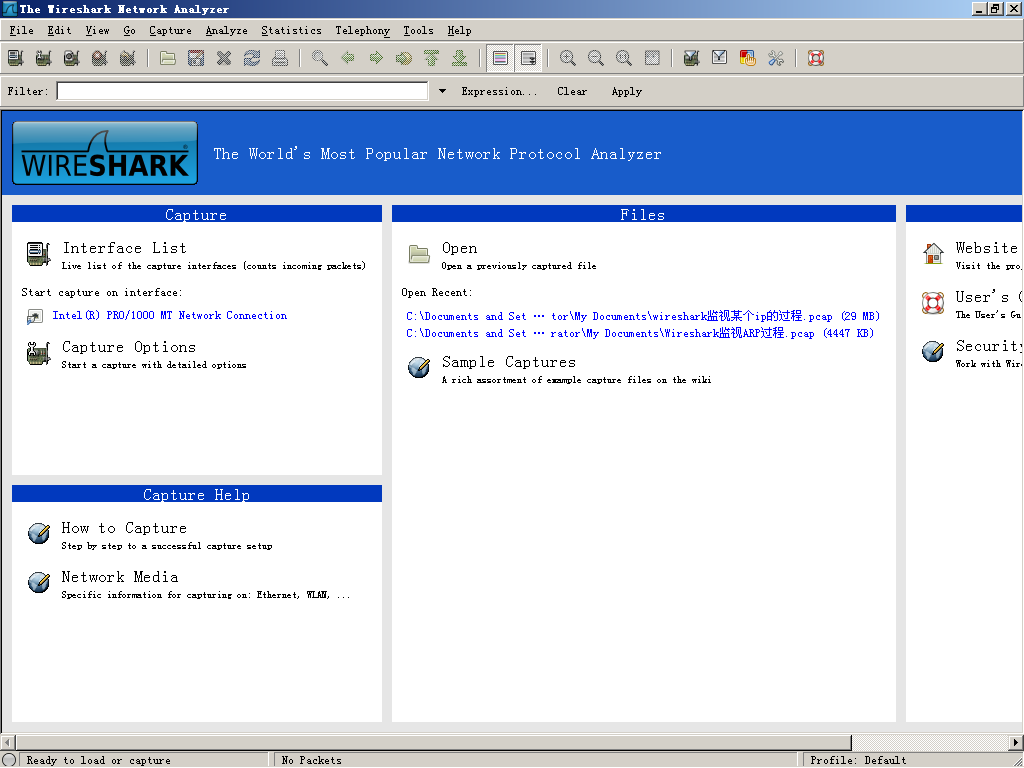Viewport: 1024px width, 768px height.
Task: Click the start capture toolbar icon
Action: 72,58
